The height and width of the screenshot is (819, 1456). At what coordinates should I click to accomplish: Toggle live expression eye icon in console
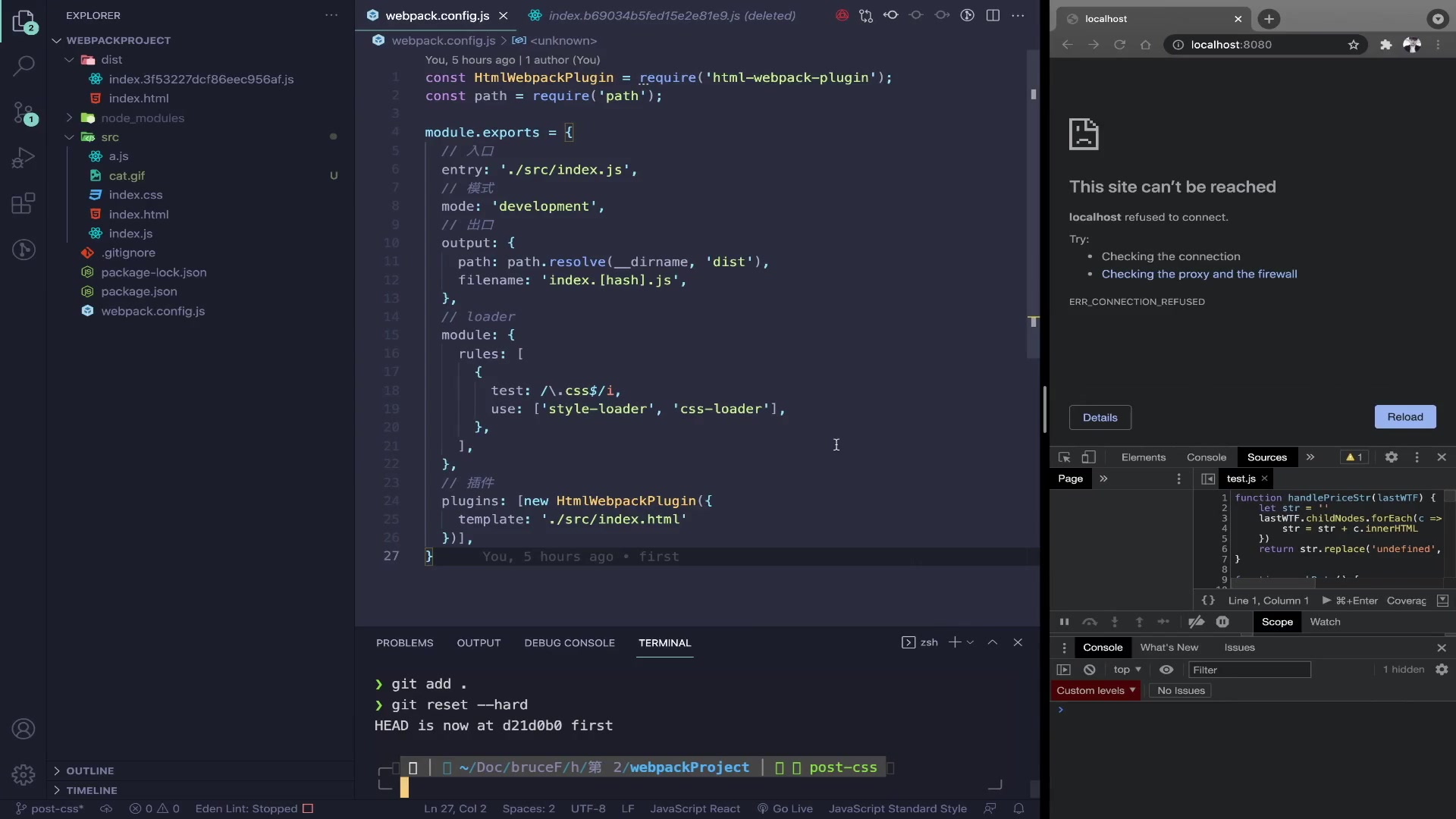pos(1166,670)
